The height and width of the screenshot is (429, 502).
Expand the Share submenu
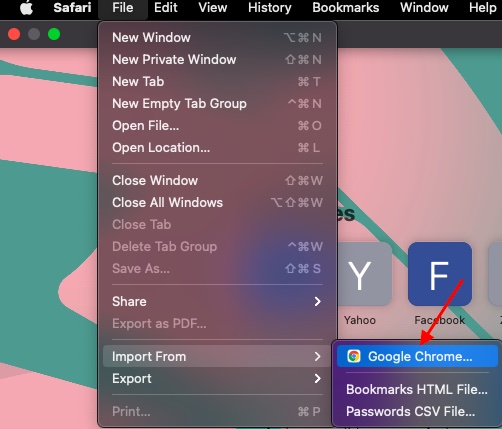(217, 302)
